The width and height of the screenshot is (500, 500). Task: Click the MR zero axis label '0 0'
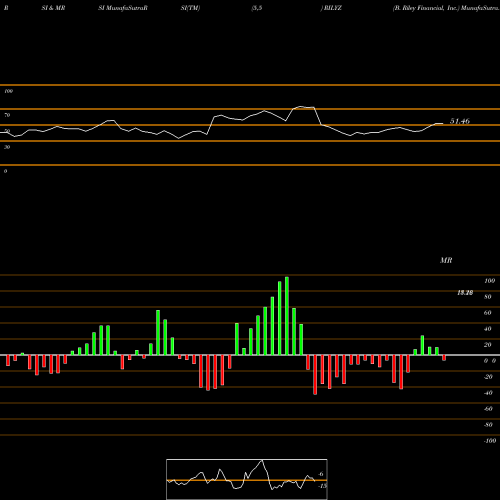click(490, 361)
